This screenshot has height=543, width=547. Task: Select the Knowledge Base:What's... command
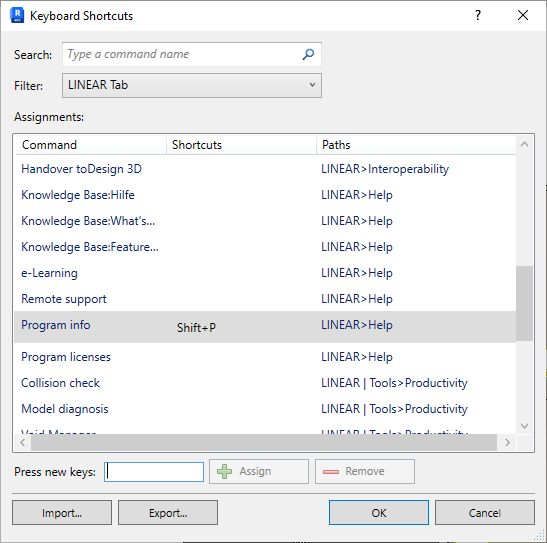click(88, 221)
